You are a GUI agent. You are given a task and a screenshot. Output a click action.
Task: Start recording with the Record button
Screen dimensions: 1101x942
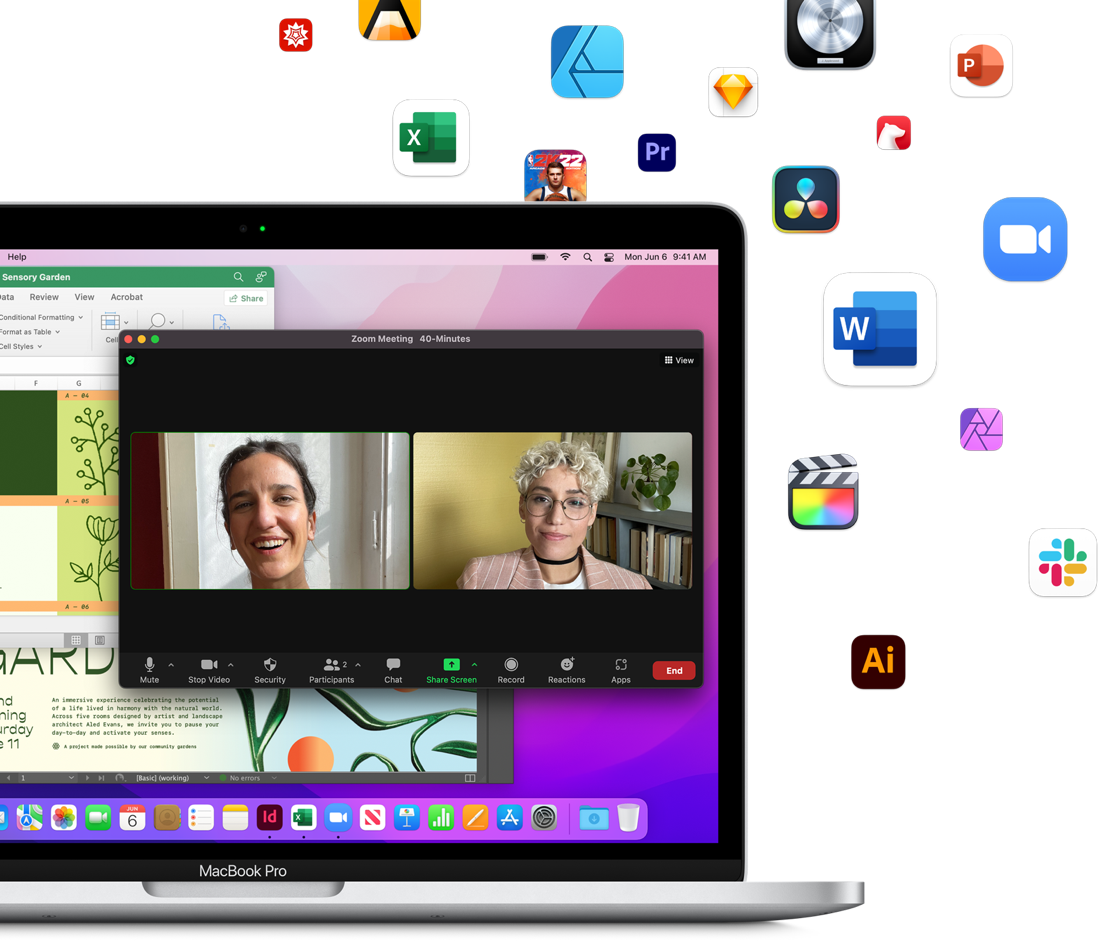tap(511, 666)
